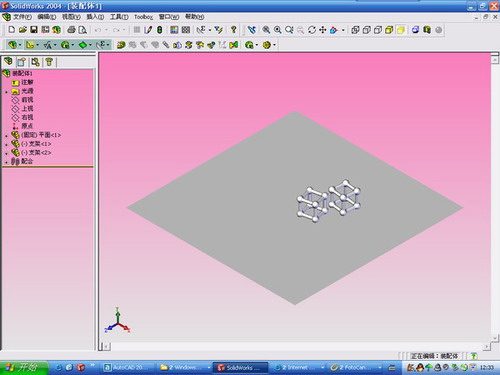Click the traffic-light Rebuild icon
Viewport: 500px width, 375px height.
coord(160,30)
